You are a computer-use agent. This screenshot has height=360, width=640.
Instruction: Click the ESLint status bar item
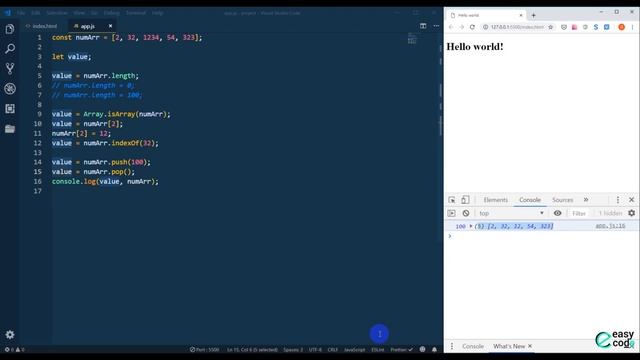click(378, 349)
